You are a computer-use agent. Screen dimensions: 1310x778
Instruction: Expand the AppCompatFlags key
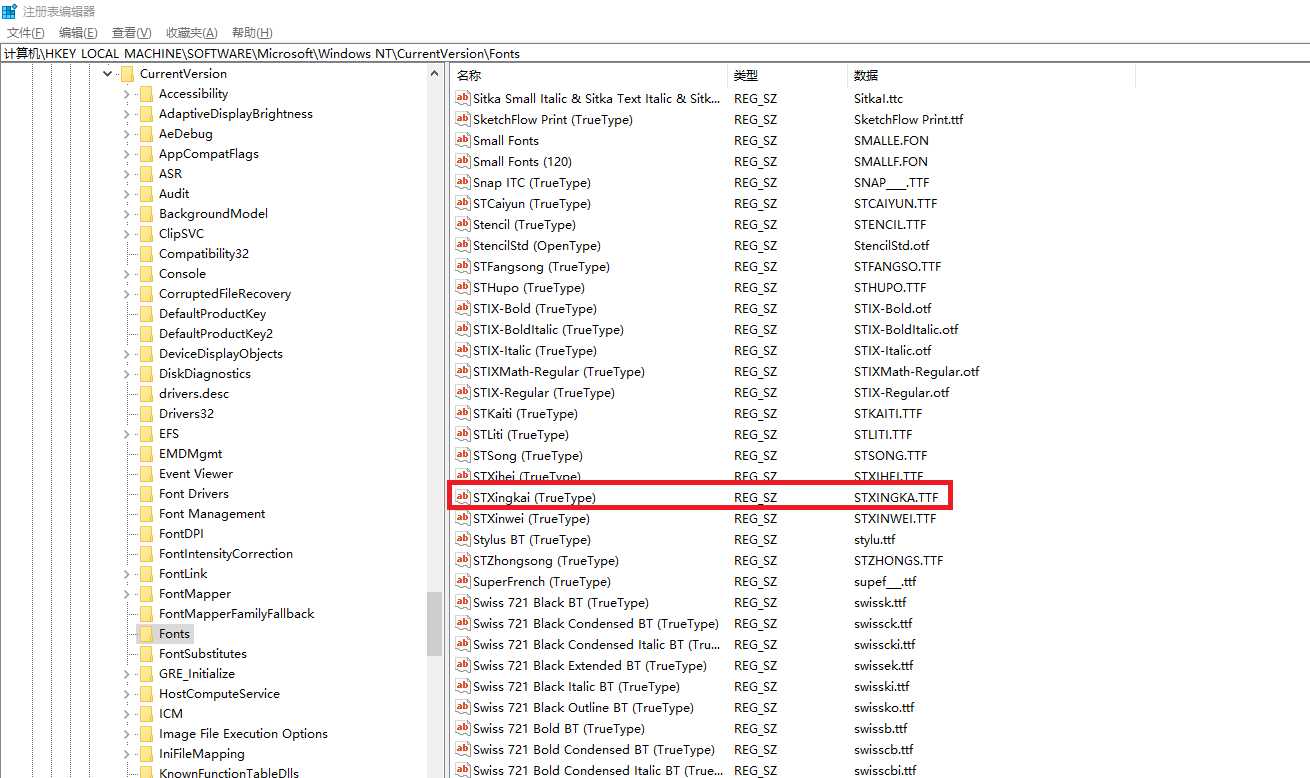pyautogui.click(x=127, y=153)
